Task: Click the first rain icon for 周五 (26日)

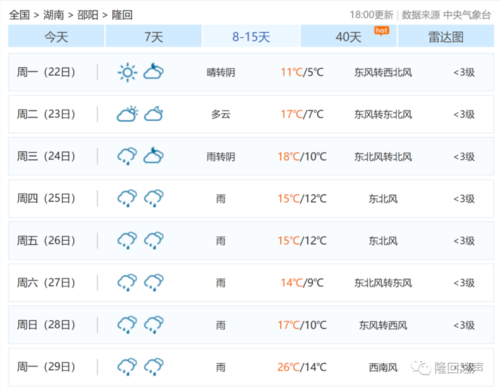Action: [x=127, y=240]
